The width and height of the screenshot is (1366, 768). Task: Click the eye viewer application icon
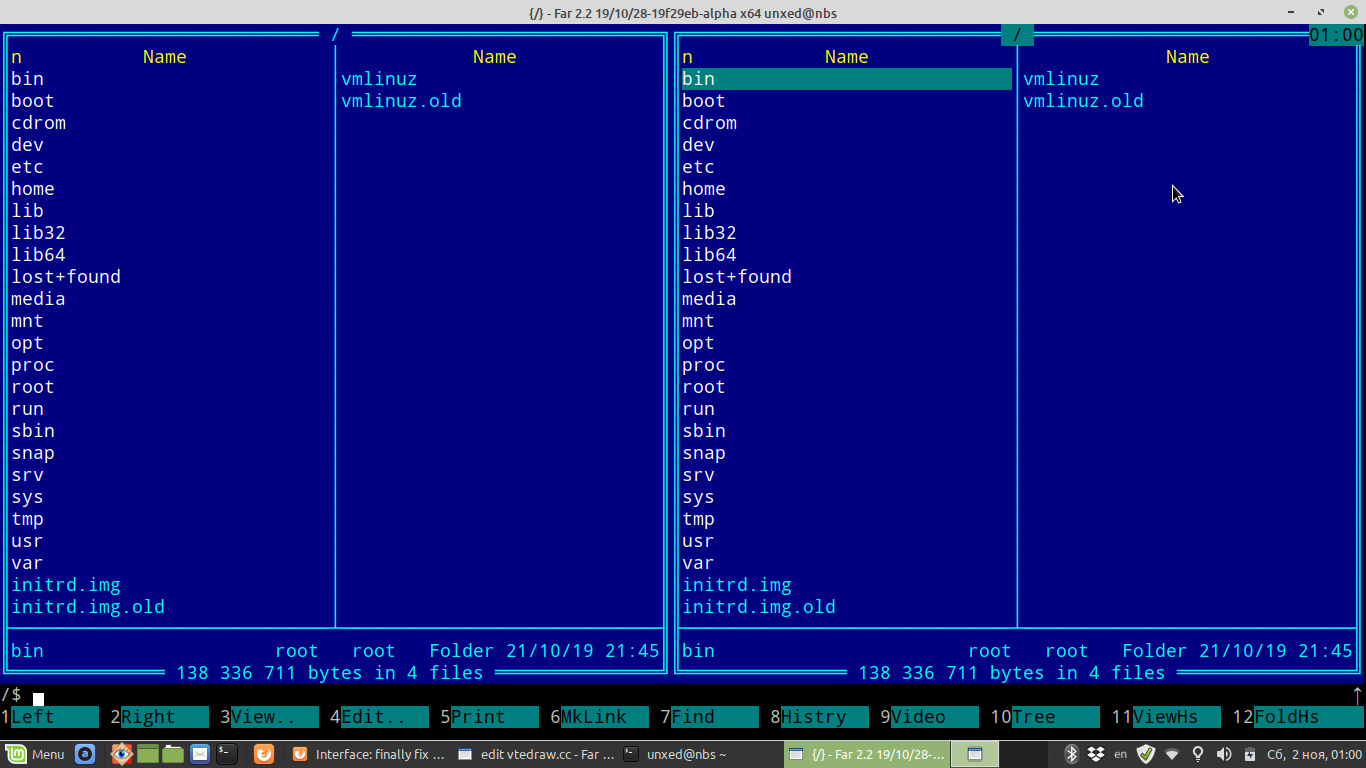pos(122,753)
